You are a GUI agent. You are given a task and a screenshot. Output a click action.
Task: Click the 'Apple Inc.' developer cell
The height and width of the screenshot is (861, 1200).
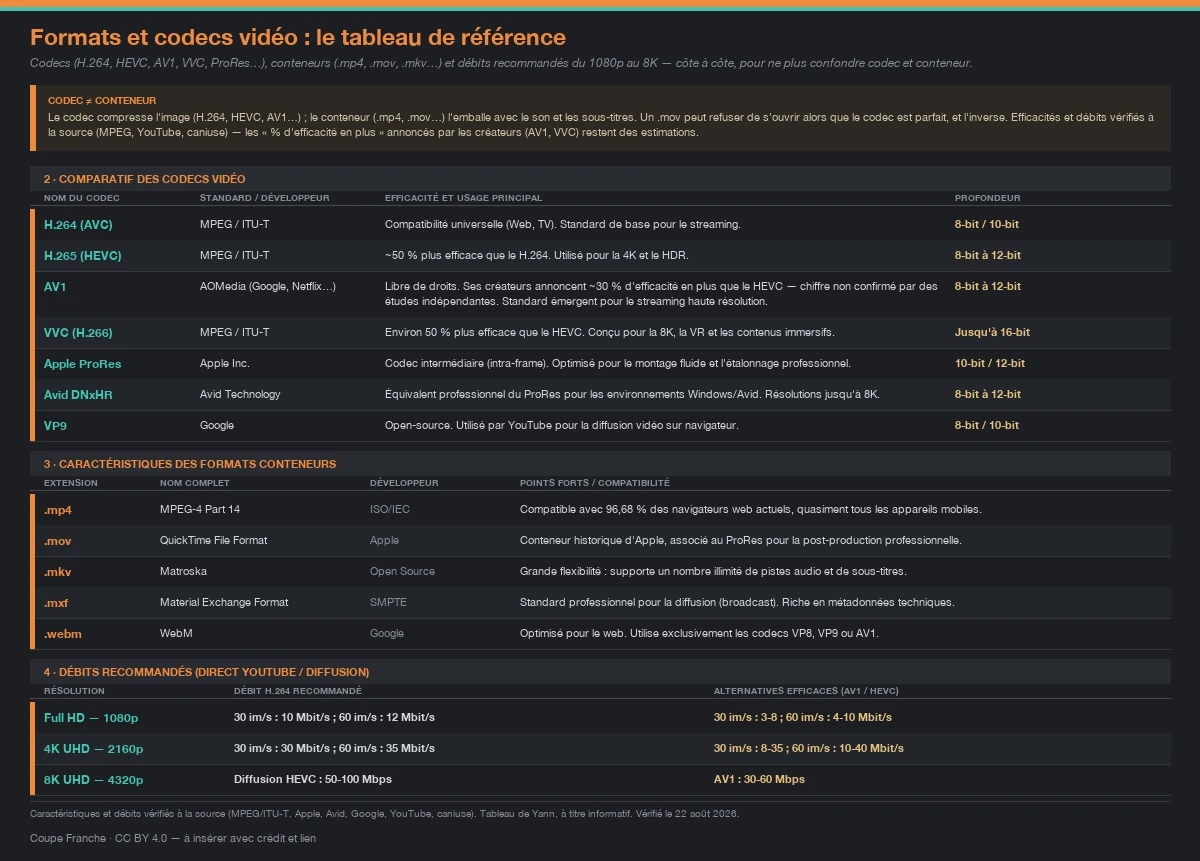coord(225,364)
